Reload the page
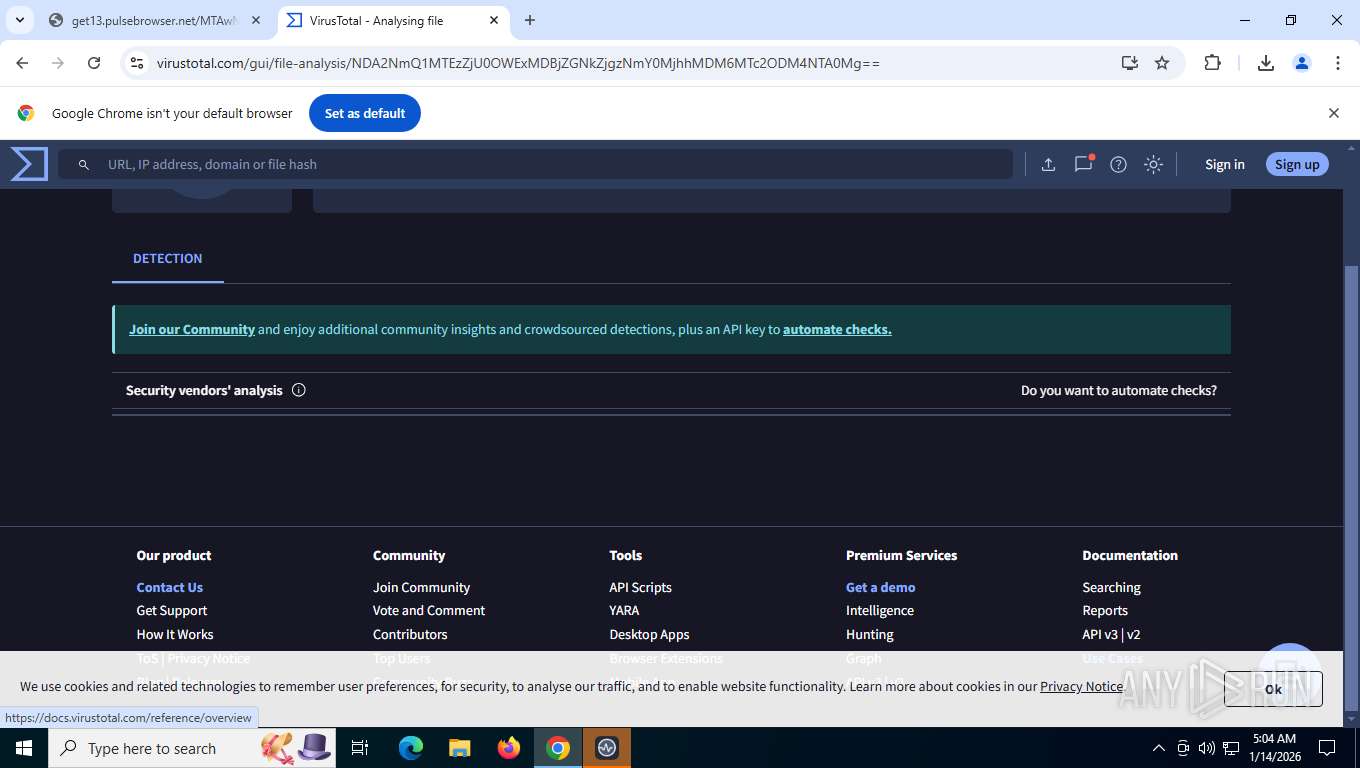The width and height of the screenshot is (1360, 768). coord(94,63)
